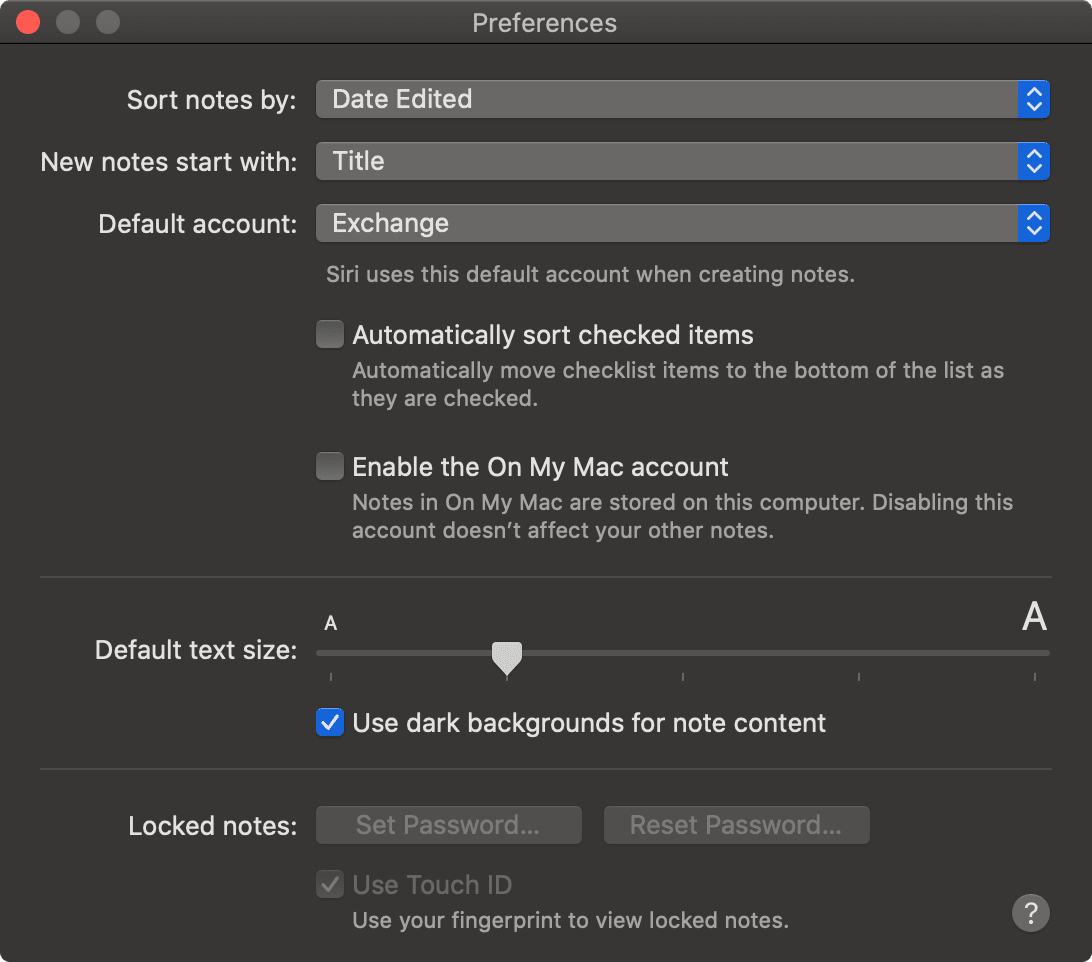Click the blue arrows on New notes start with
This screenshot has width=1092, height=962.
1034,161
